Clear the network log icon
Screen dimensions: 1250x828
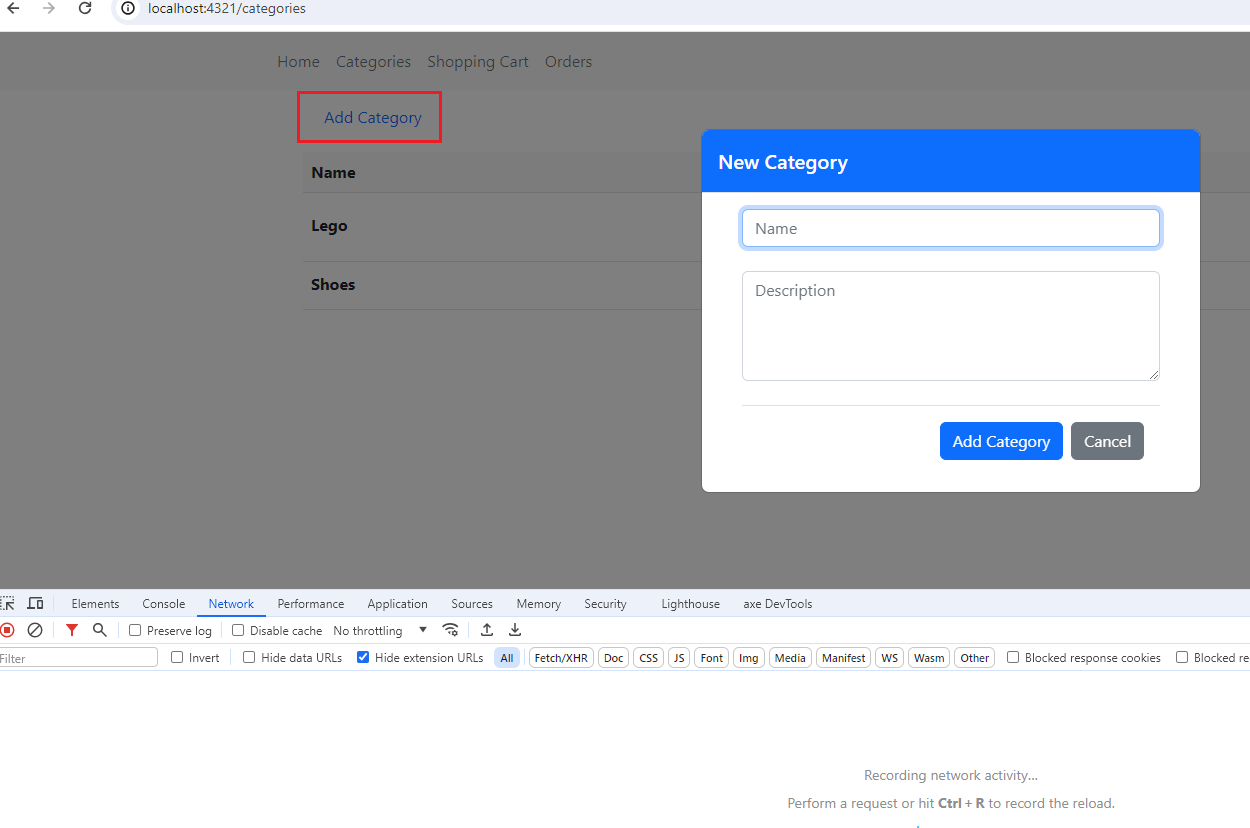coord(35,630)
